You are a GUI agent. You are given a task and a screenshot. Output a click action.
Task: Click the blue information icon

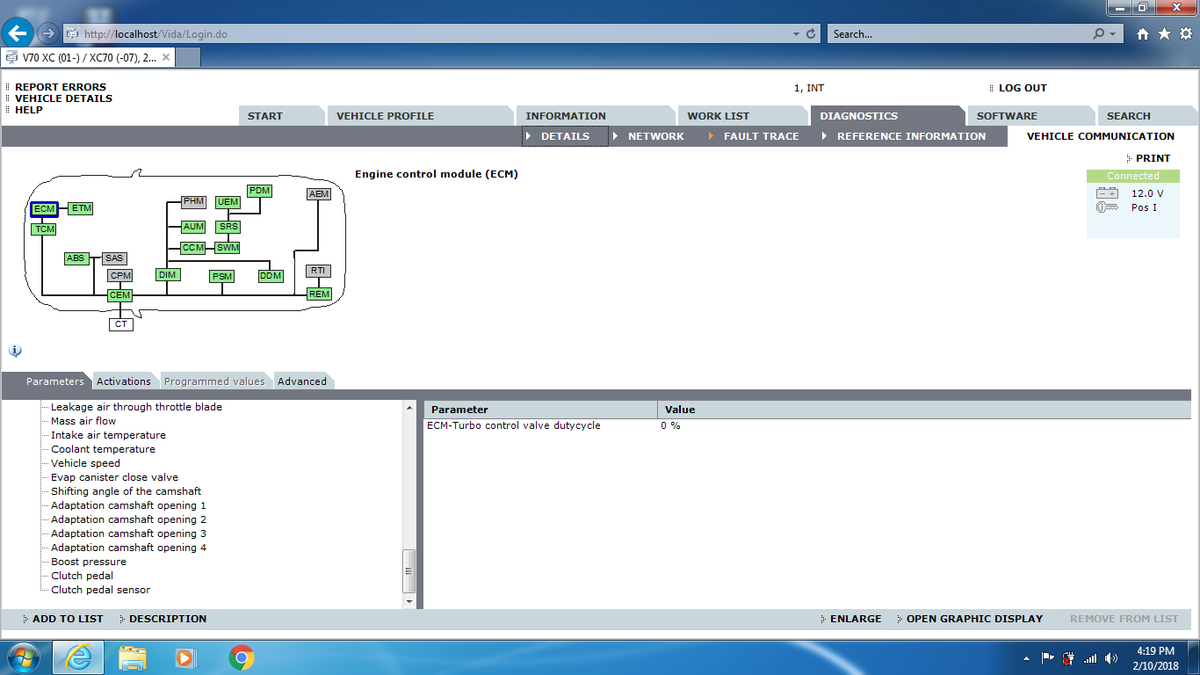[15, 351]
